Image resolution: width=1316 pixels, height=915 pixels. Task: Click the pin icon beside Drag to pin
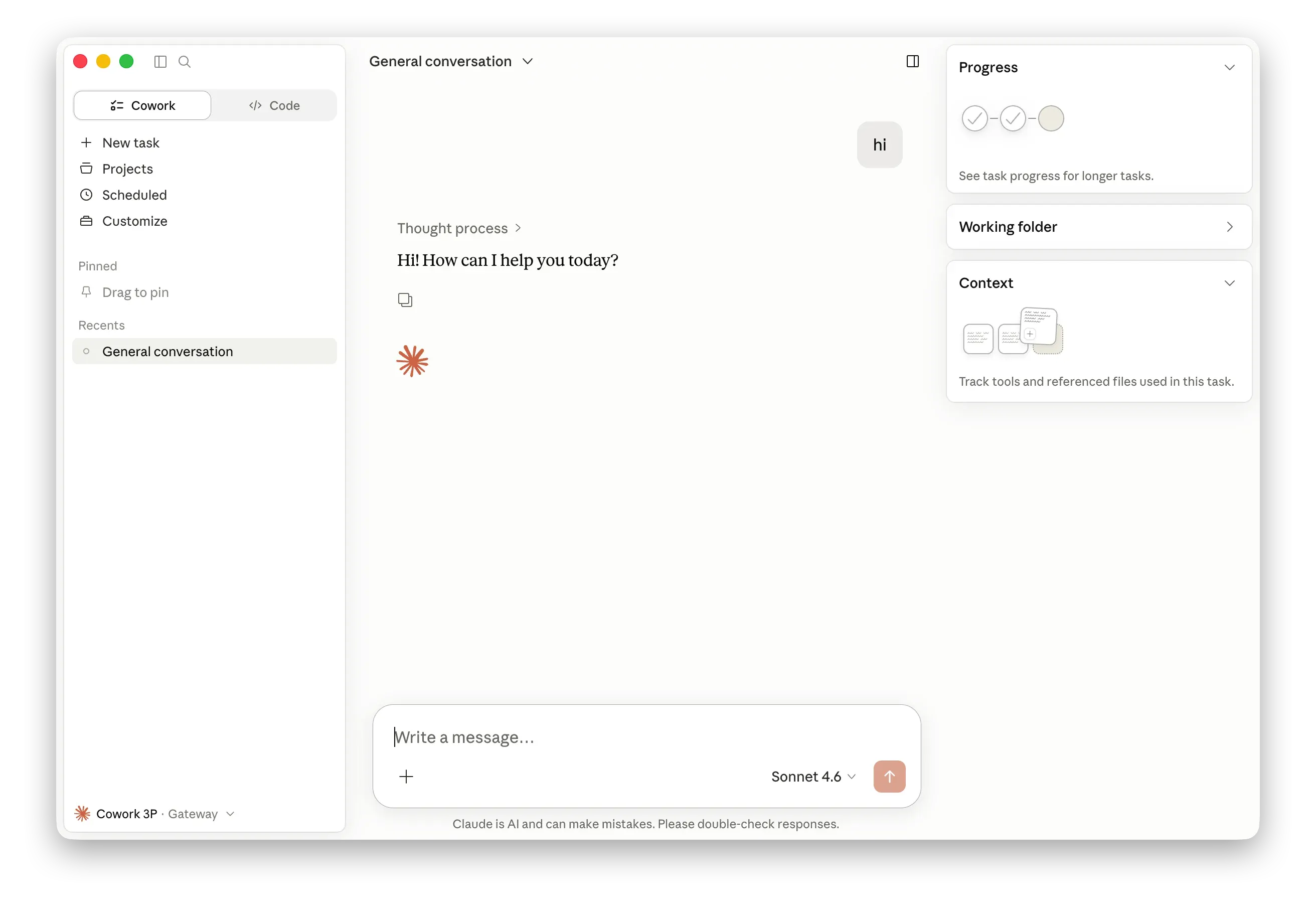coord(87,292)
